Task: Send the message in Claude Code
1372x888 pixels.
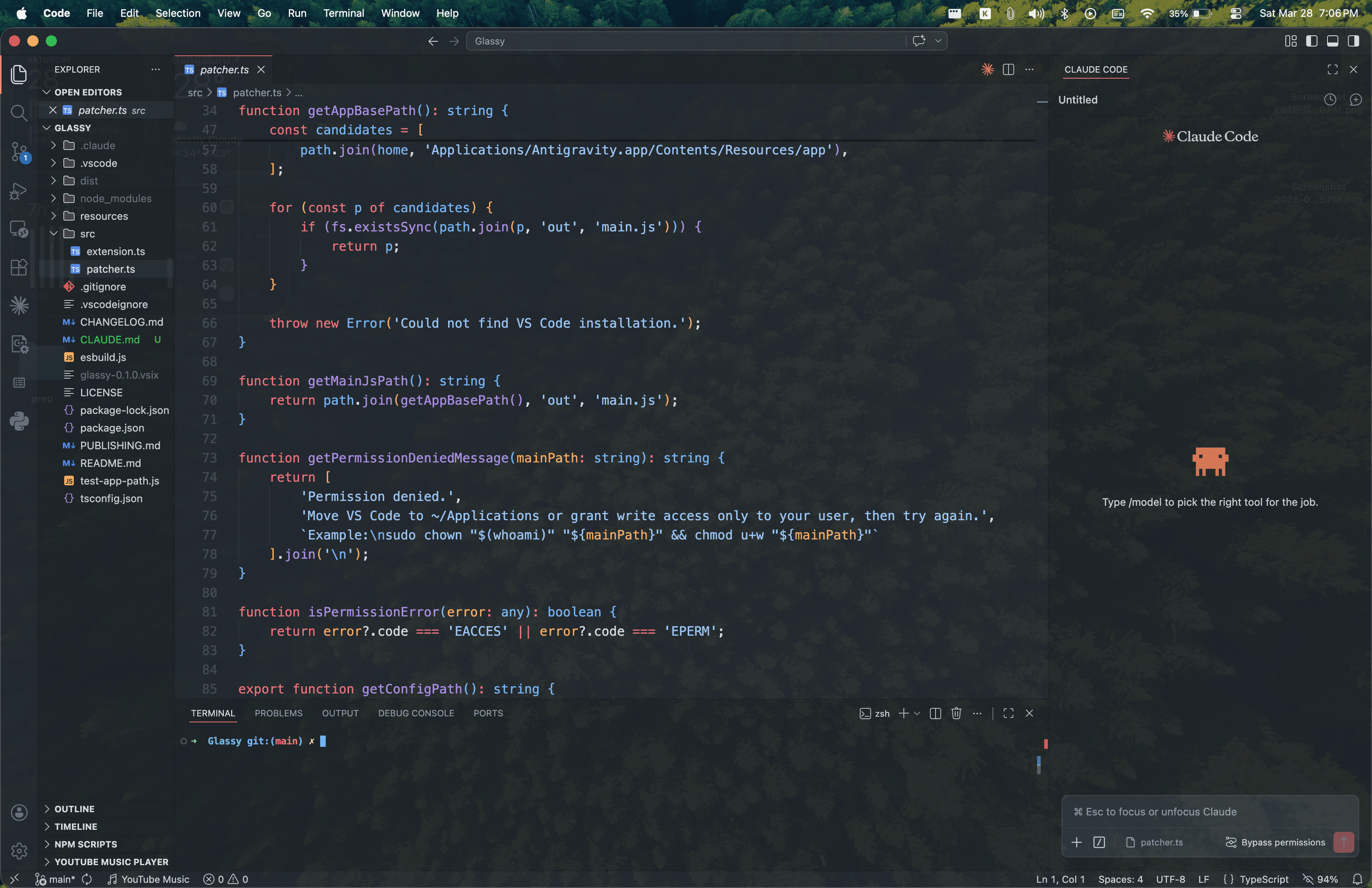Action: (1344, 842)
